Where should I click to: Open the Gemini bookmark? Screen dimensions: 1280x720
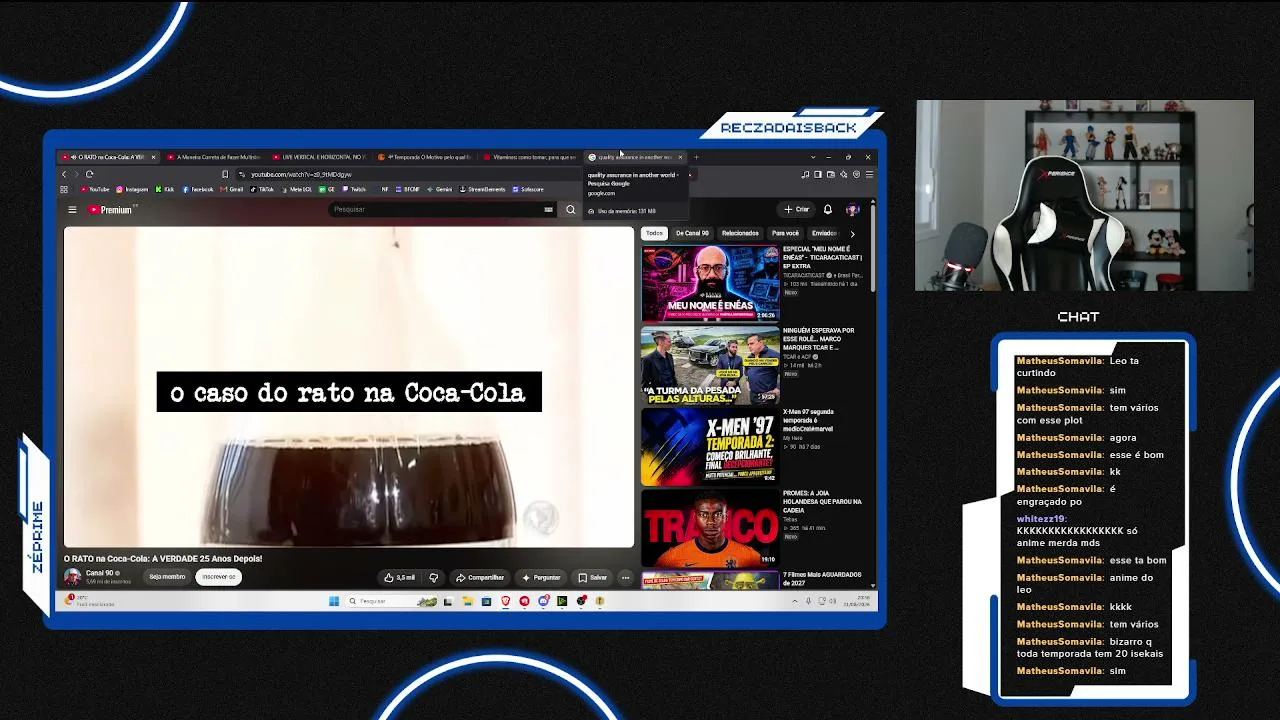pyautogui.click(x=439, y=189)
